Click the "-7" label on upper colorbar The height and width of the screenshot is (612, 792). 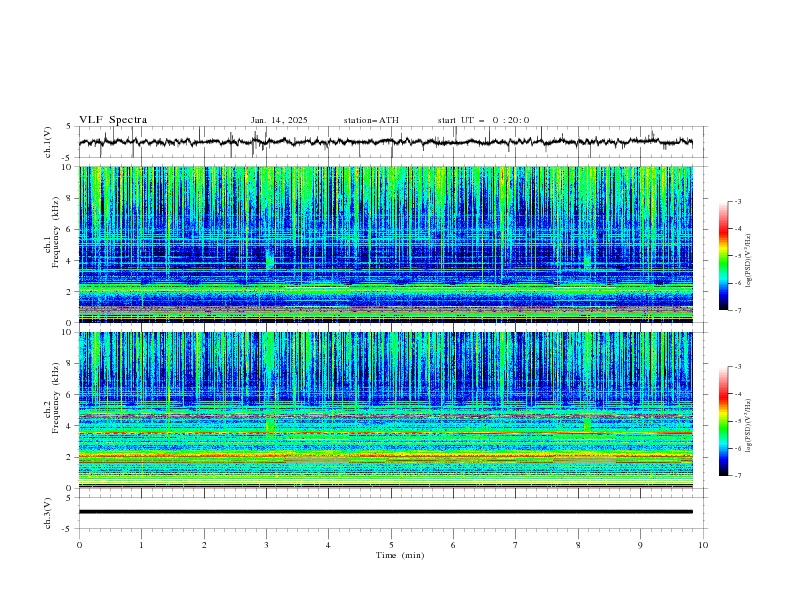pyautogui.click(x=737, y=310)
